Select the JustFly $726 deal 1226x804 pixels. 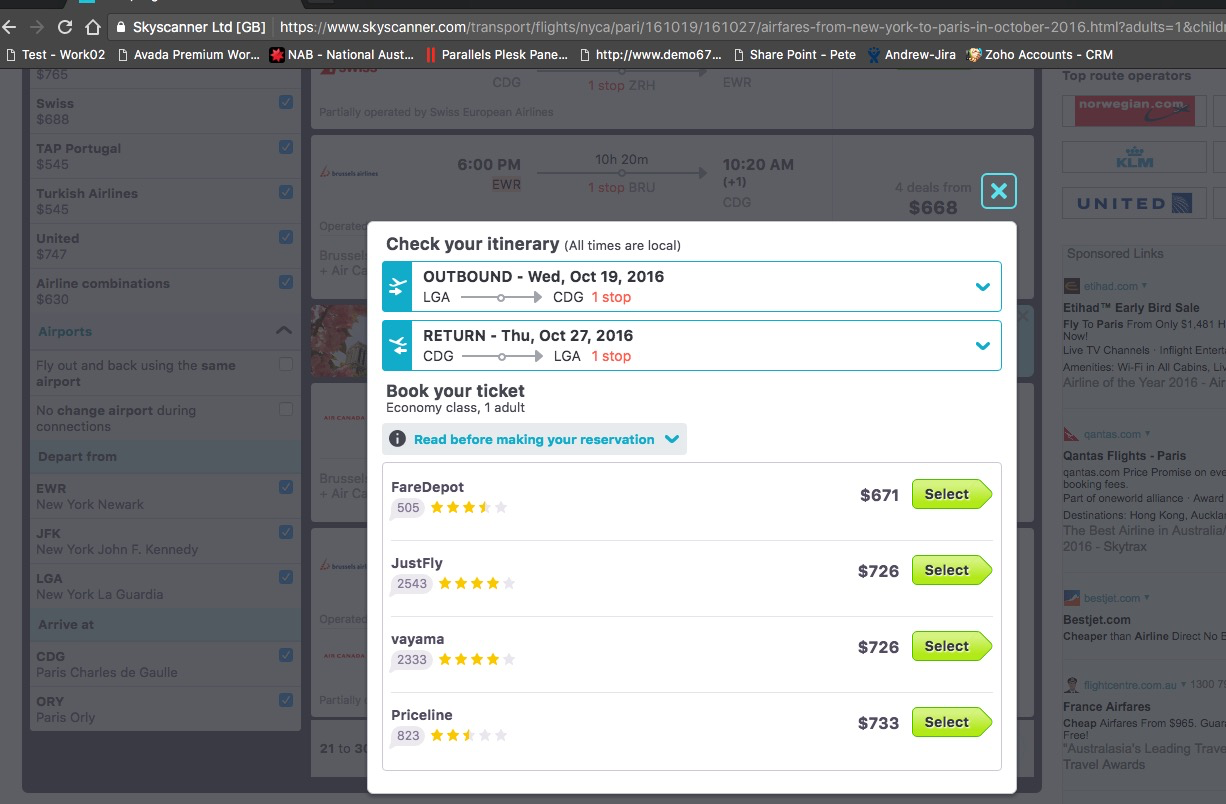(x=951, y=570)
